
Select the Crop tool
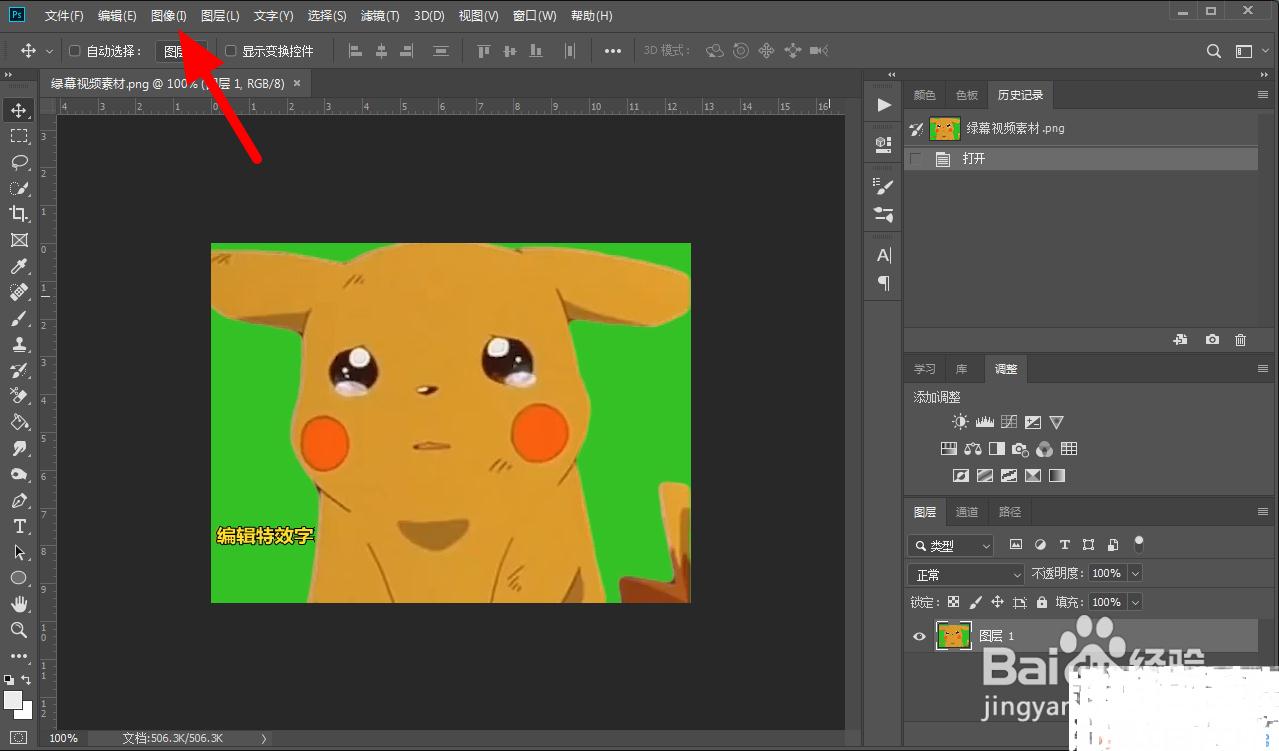point(19,214)
